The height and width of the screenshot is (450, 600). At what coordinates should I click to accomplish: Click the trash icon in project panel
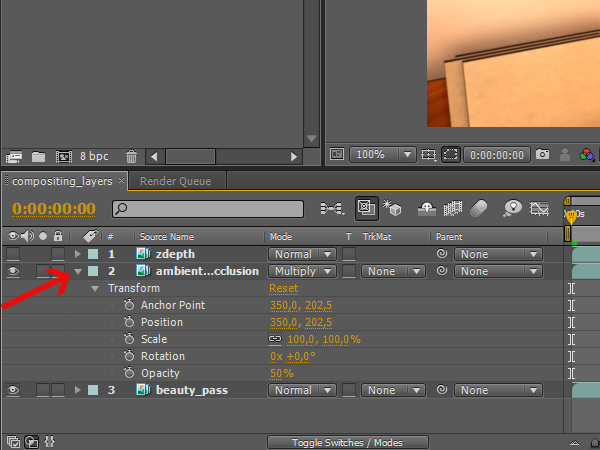[x=131, y=156]
